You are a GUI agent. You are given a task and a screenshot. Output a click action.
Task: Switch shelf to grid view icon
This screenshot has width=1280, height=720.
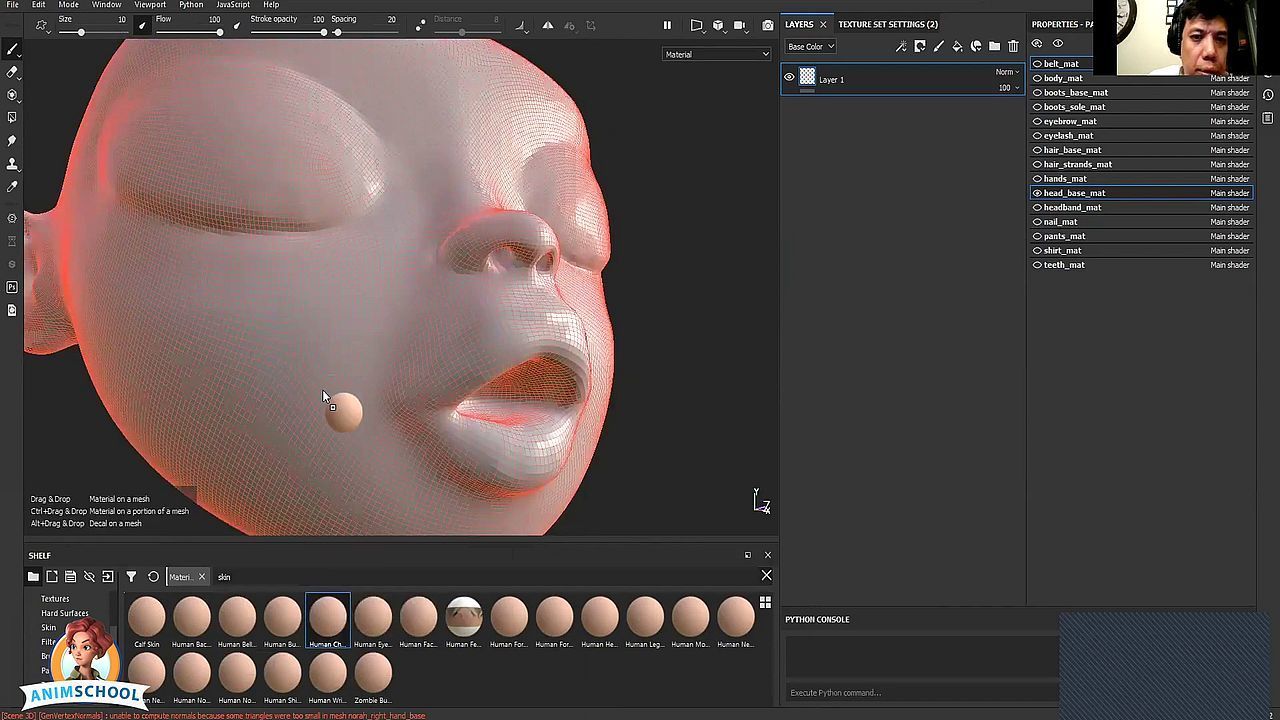point(765,602)
